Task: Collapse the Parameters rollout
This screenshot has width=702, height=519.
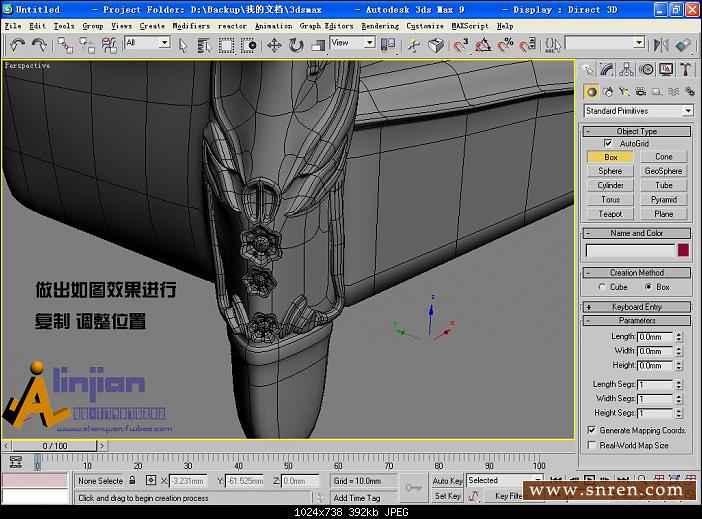Action: click(x=637, y=320)
